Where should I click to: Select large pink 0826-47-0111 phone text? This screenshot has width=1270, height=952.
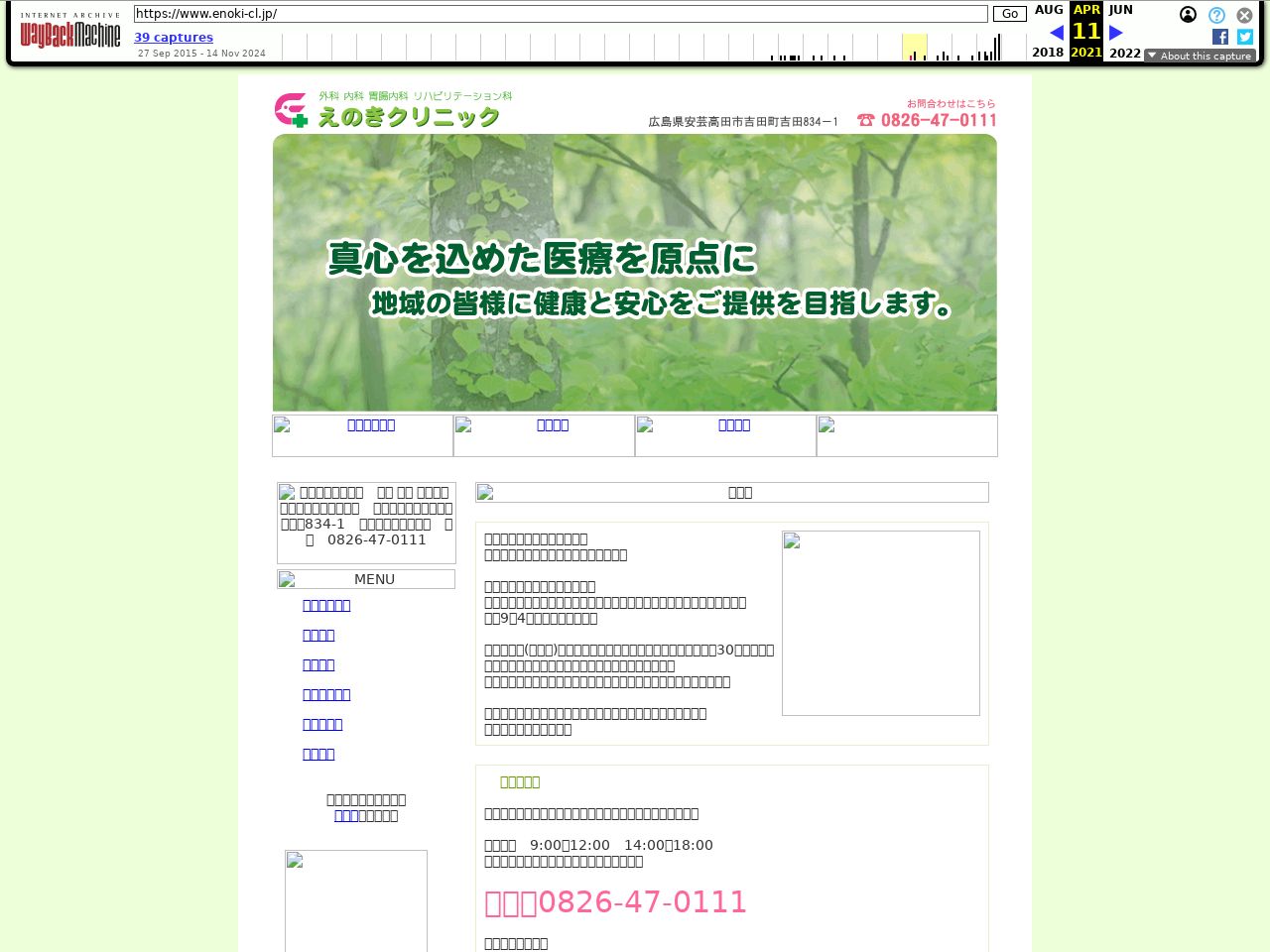(x=642, y=902)
